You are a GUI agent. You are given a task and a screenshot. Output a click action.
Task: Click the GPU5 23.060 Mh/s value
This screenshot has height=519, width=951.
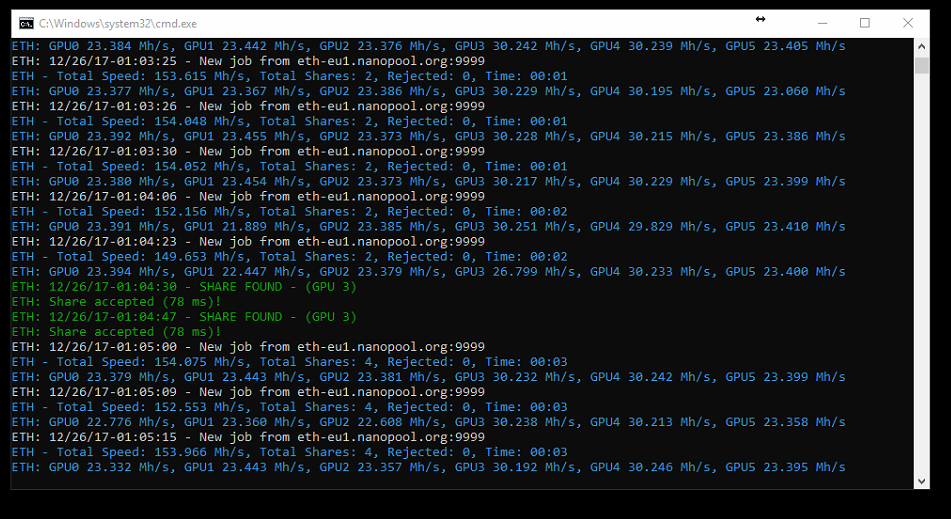click(x=785, y=91)
